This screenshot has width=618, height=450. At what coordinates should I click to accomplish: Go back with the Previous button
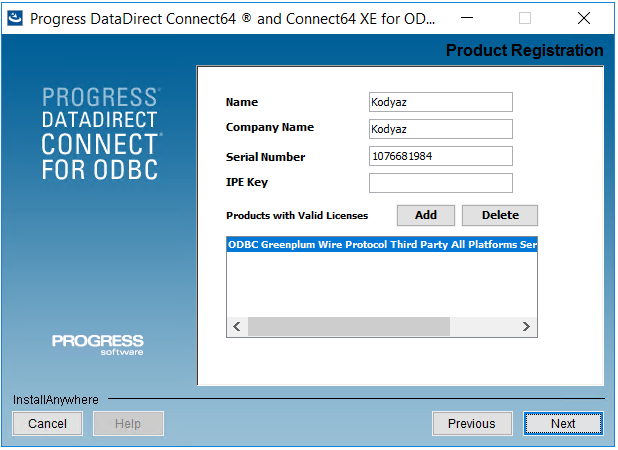click(472, 424)
